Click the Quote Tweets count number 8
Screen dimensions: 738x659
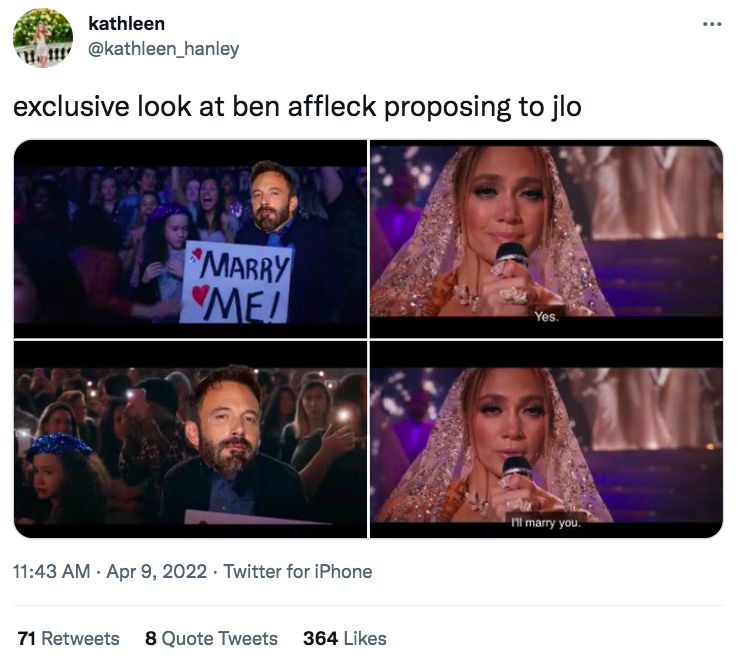(151, 639)
